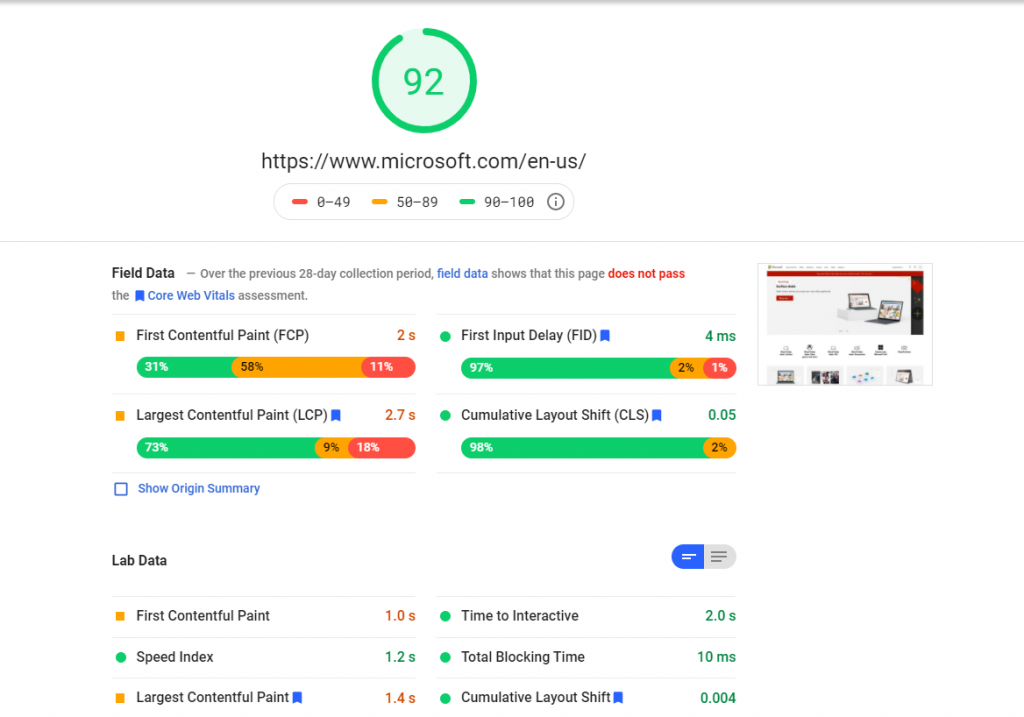The height and width of the screenshot is (717, 1024).
Task: Click the red 18% LCP bar segment
Action: coord(383,447)
